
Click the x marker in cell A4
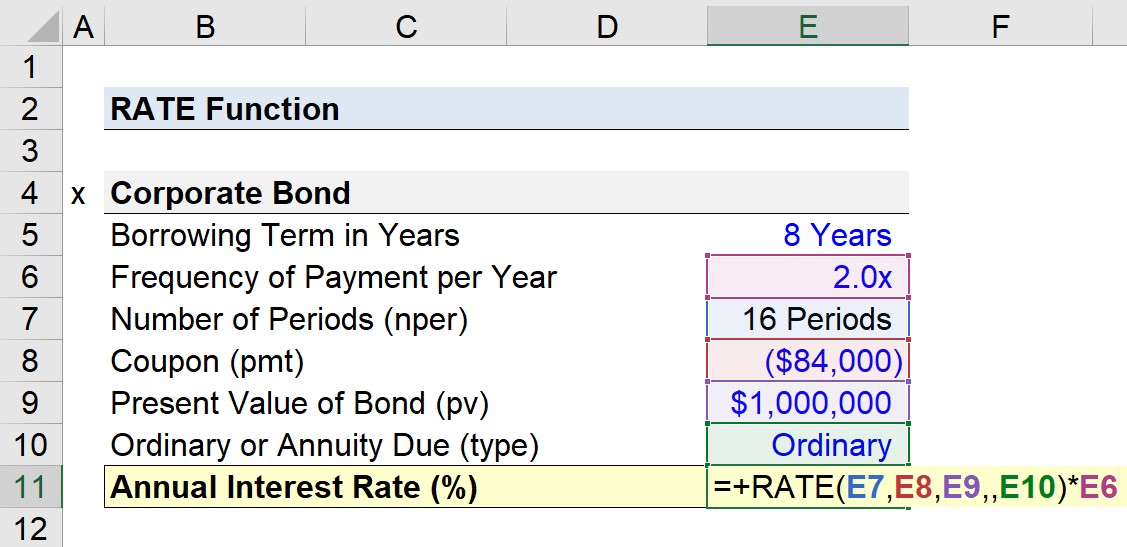point(79,194)
